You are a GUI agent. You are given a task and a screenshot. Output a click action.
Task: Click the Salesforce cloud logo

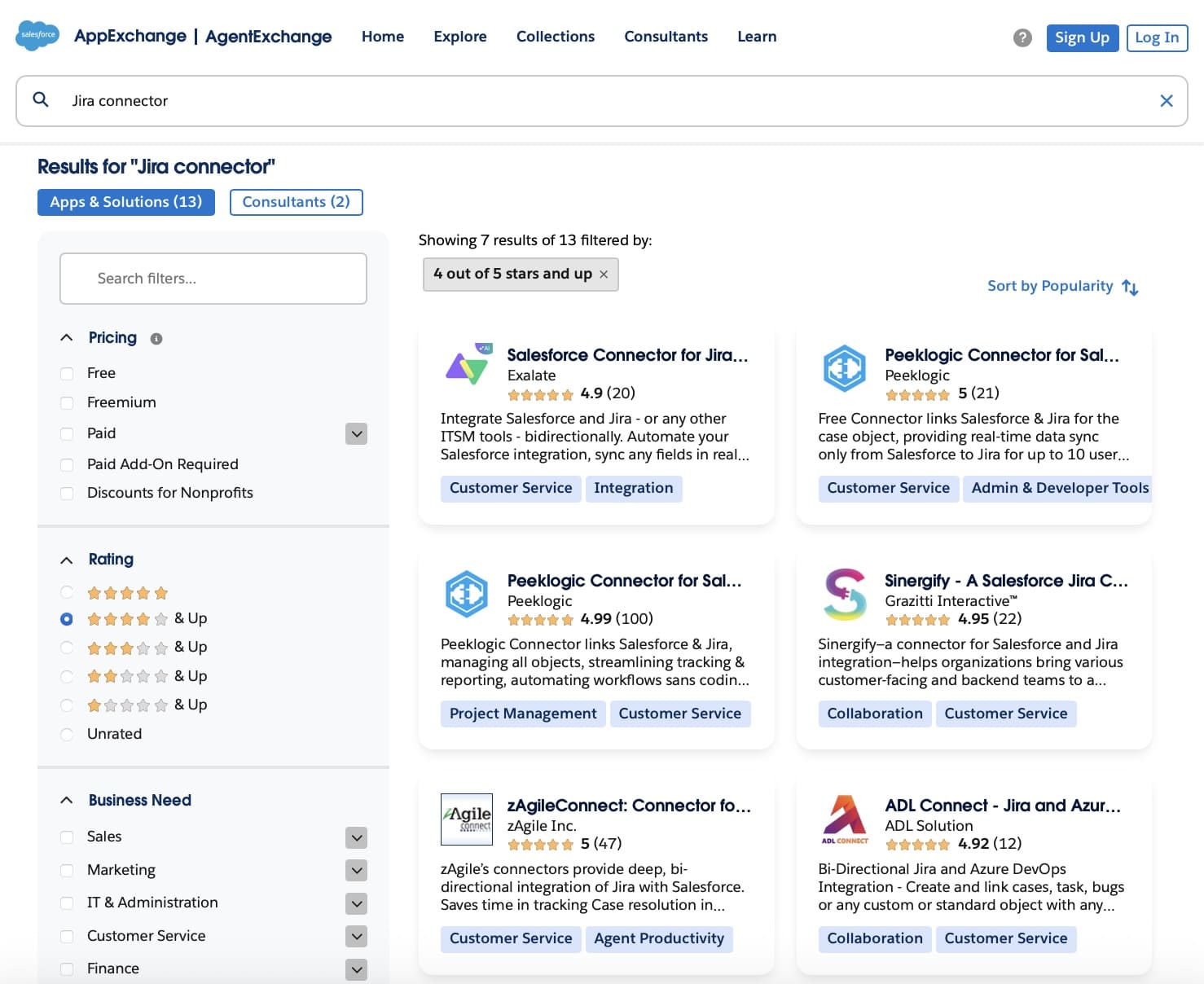pyautogui.click(x=37, y=36)
